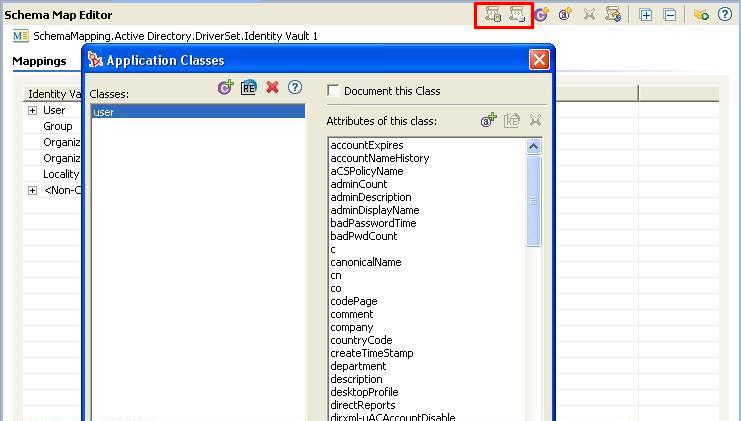
Task: Add a new class in the Classes toolbar
Action: 225,87
